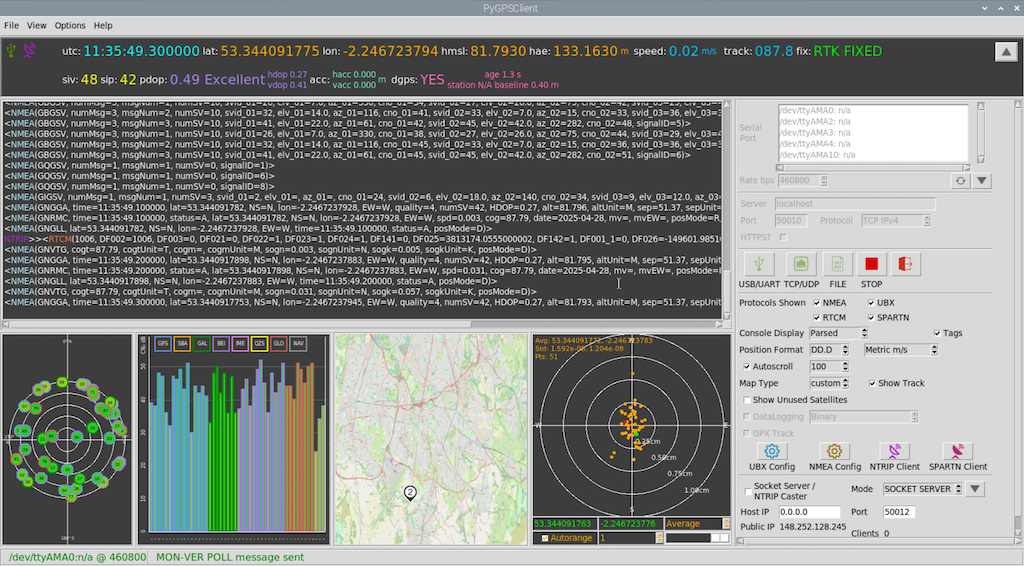Screen dimensions: 1024x566
Task: Open the Map Type custom dropdown
Action: (829, 383)
